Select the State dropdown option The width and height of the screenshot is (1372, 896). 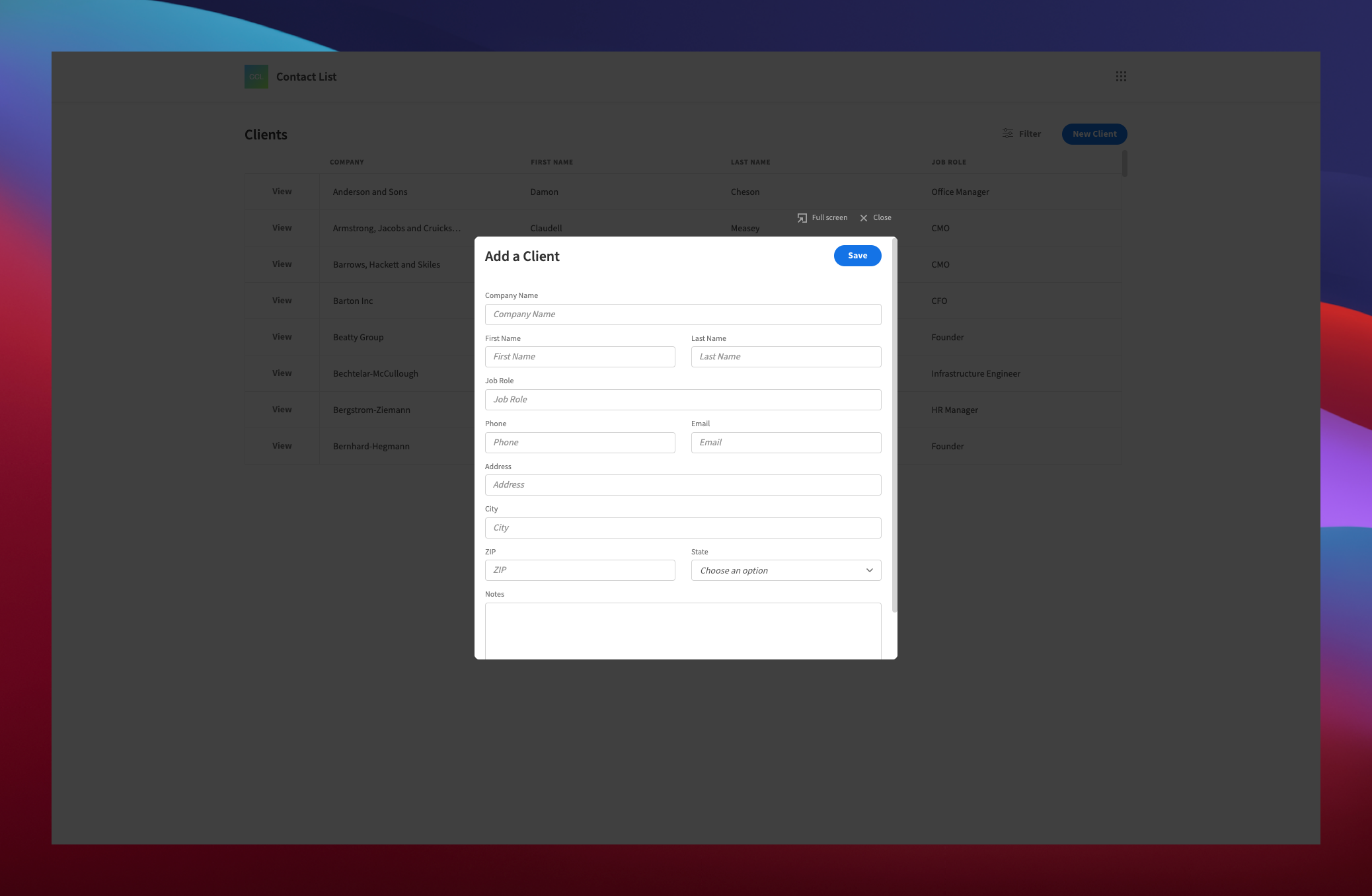point(785,569)
